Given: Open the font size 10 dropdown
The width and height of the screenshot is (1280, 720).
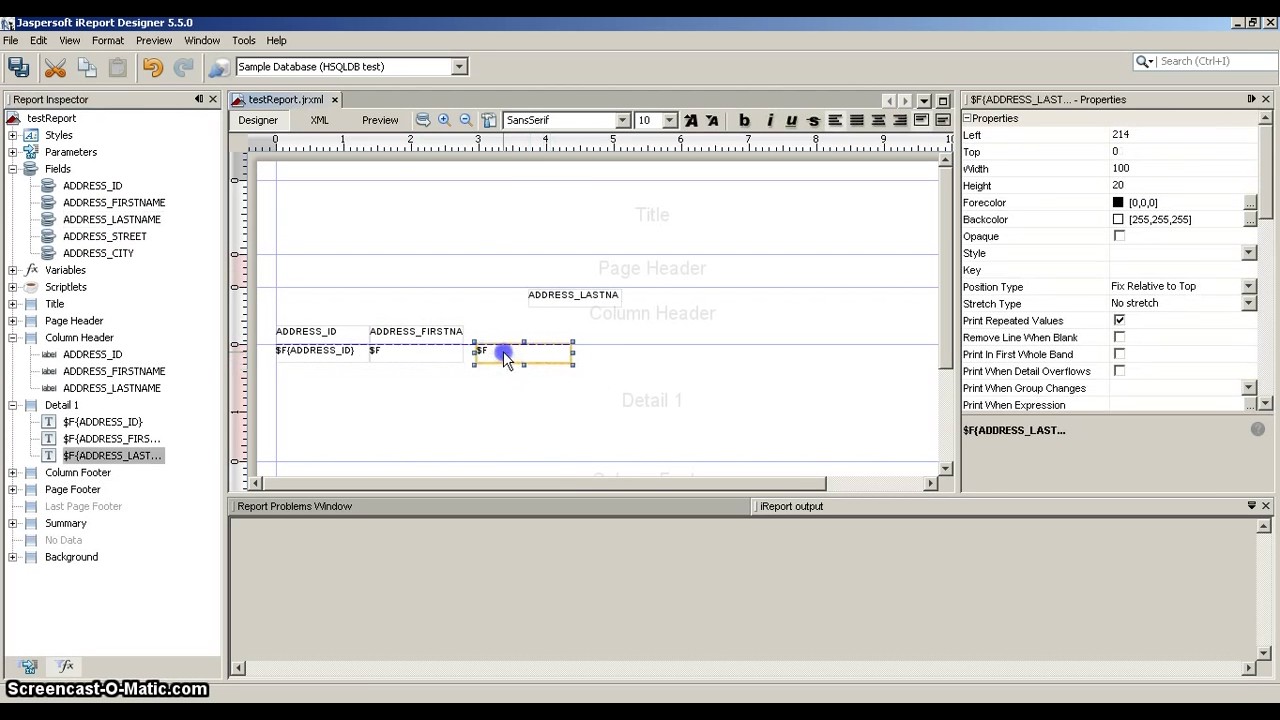Looking at the screenshot, I should pos(669,120).
